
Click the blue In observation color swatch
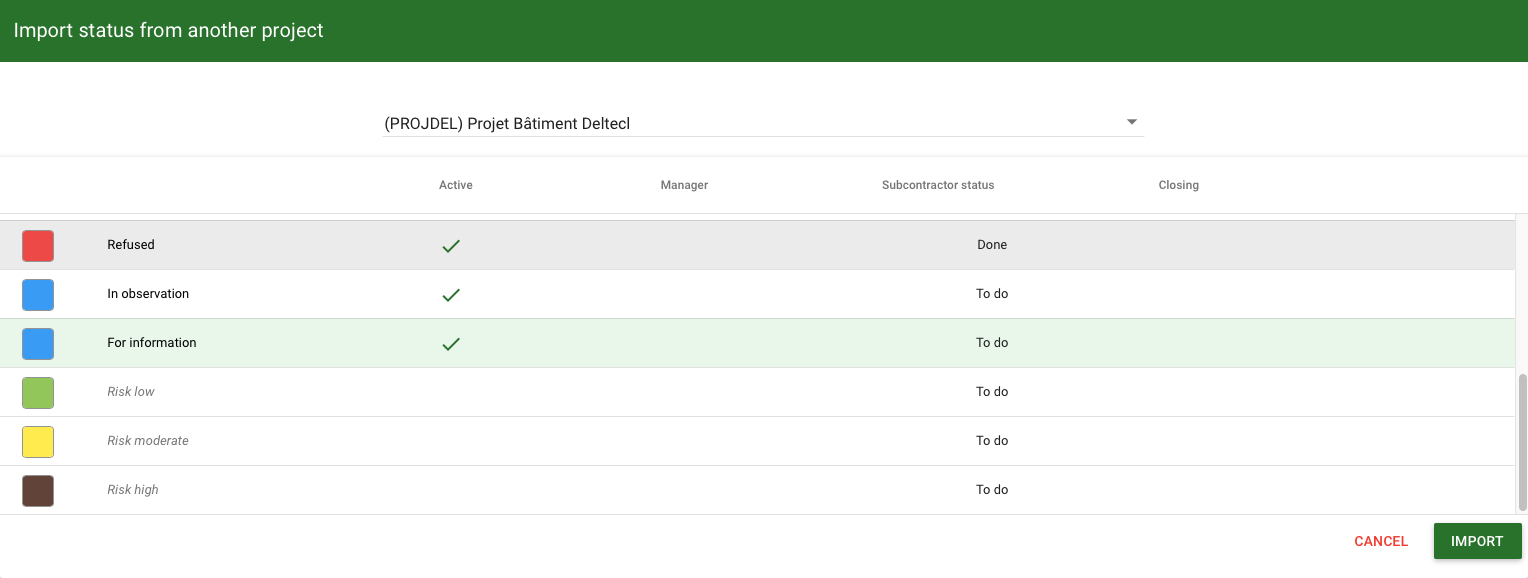tap(38, 294)
